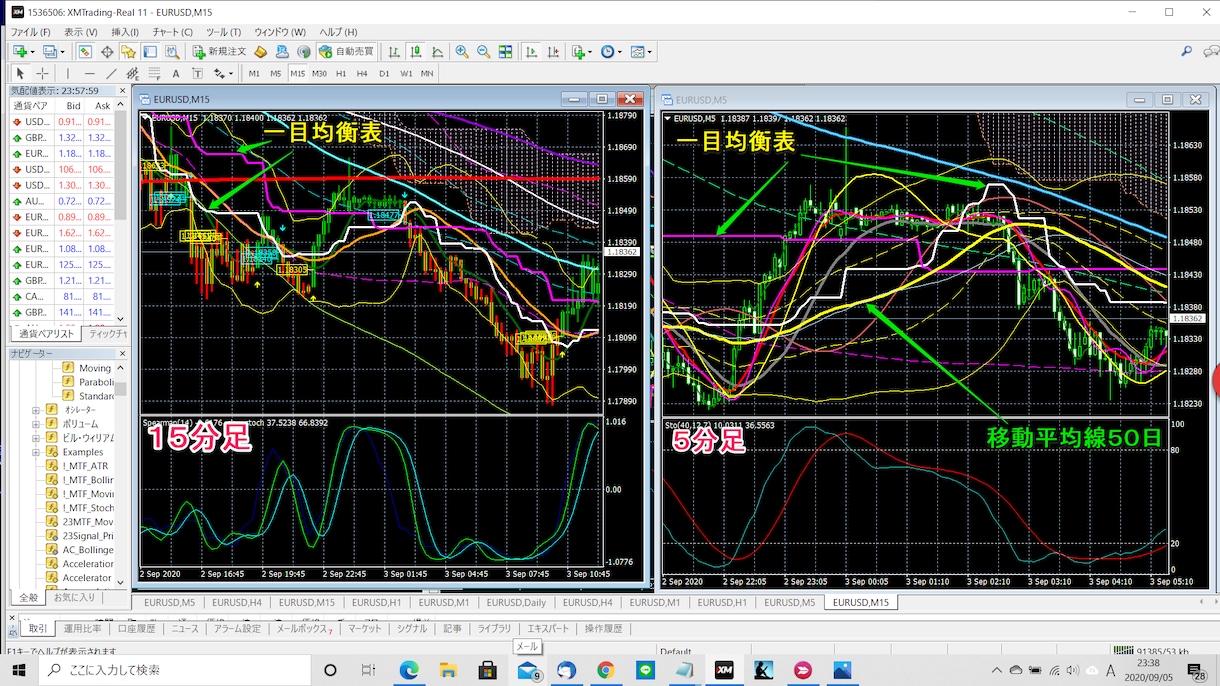1220x686 pixels.
Task: Expand the オシレーター tree node
Action: 36,410
